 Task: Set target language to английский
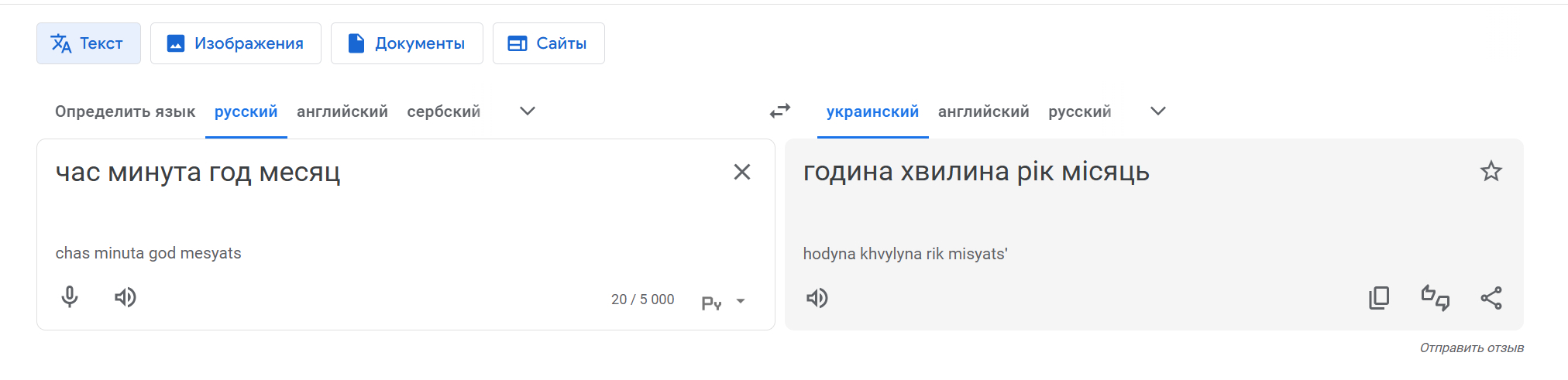click(983, 111)
